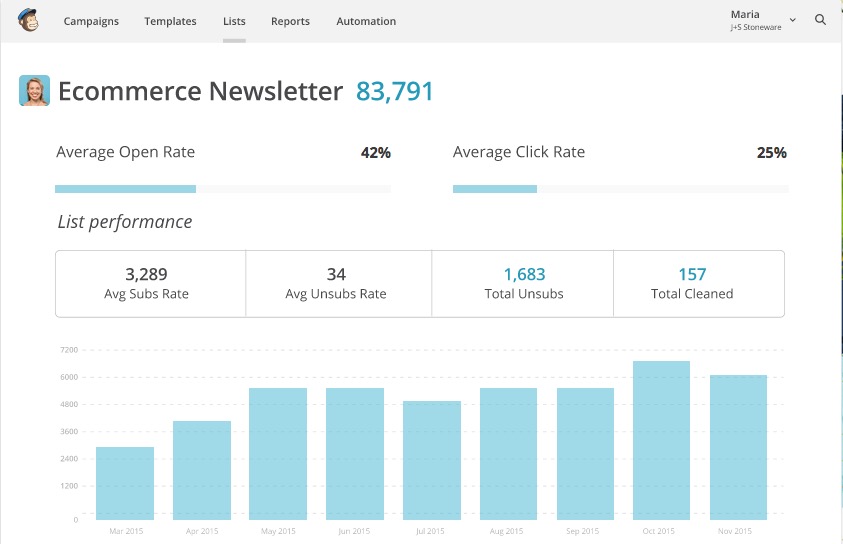Viewport: 843px width, 544px height.
Task: Click the Mailchimp monkey logo
Action: point(28,20)
